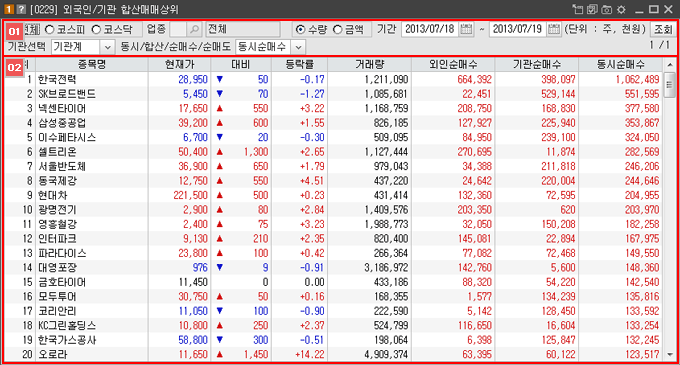Viewport: 680px width, 365px height.
Task: Click the 조회 search button
Action: tap(663, 29)
